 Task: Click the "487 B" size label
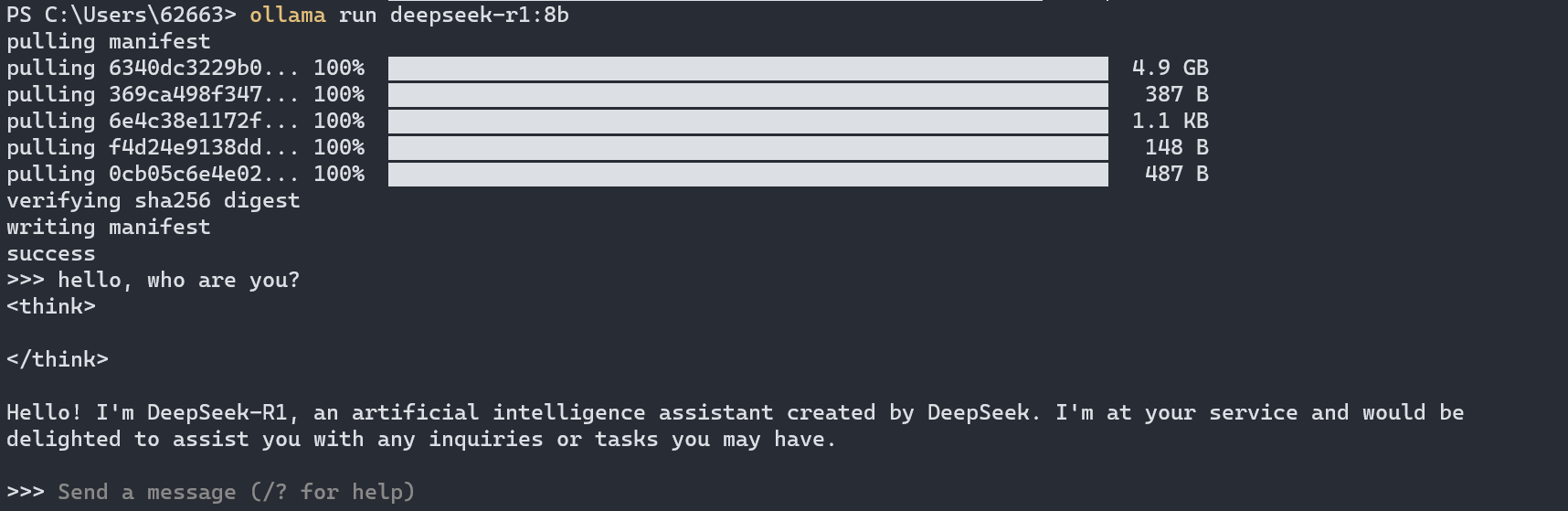click(1176, 174)
